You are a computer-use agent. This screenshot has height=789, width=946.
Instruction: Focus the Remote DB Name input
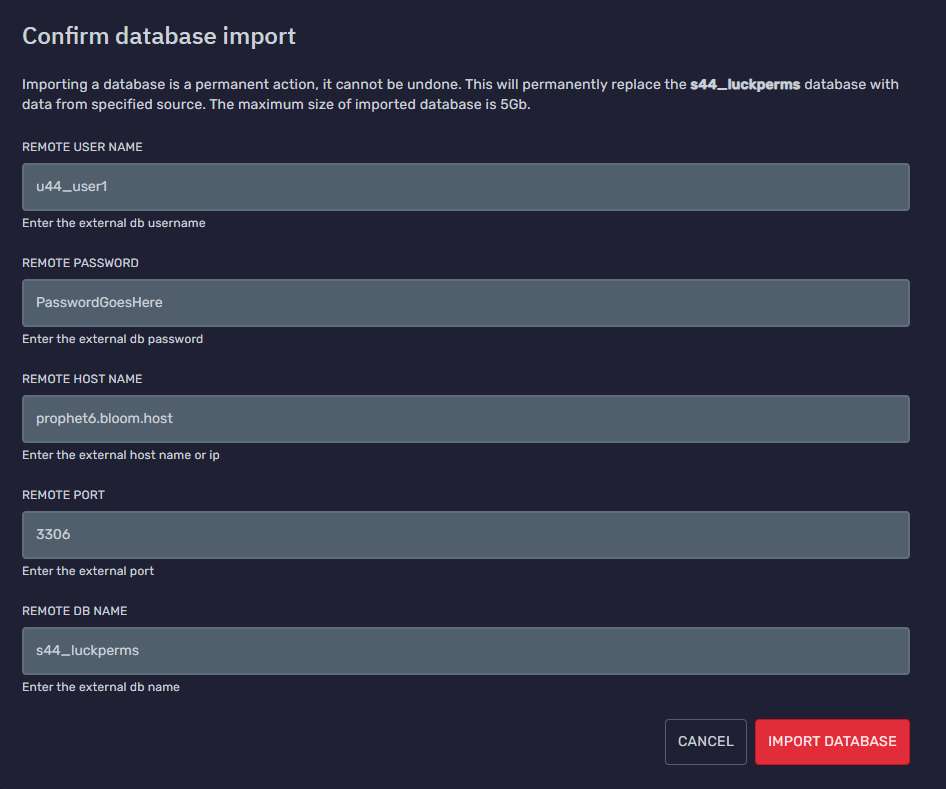click(465, 651)
